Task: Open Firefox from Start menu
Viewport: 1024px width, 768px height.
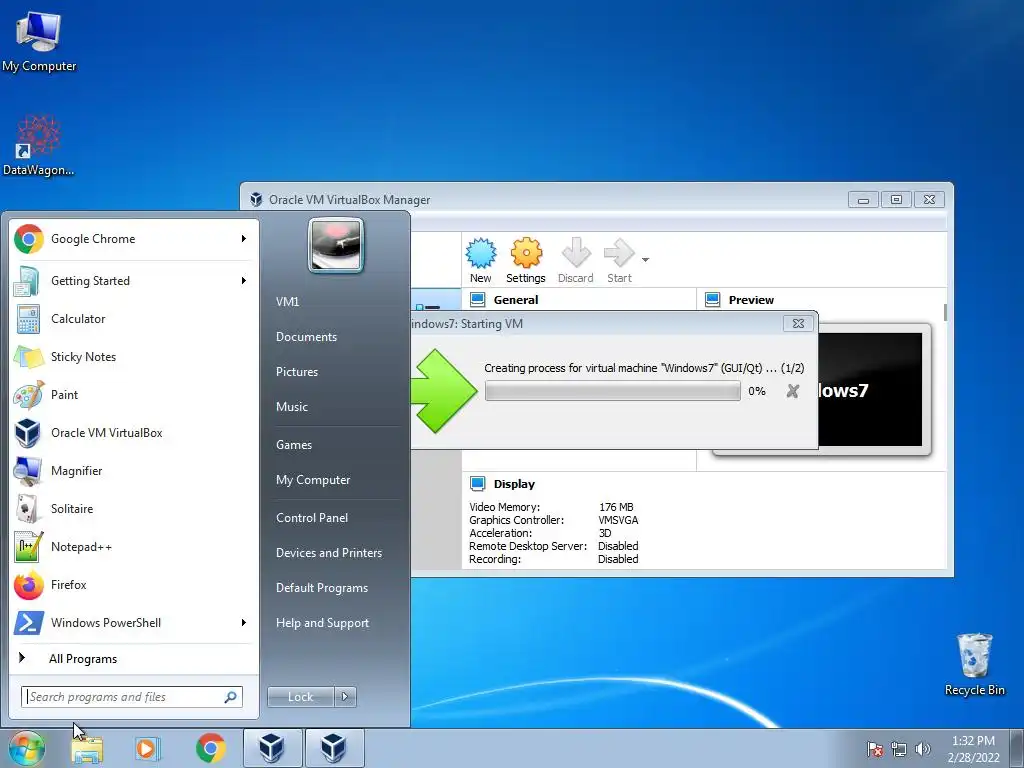Action: (134, 584)
